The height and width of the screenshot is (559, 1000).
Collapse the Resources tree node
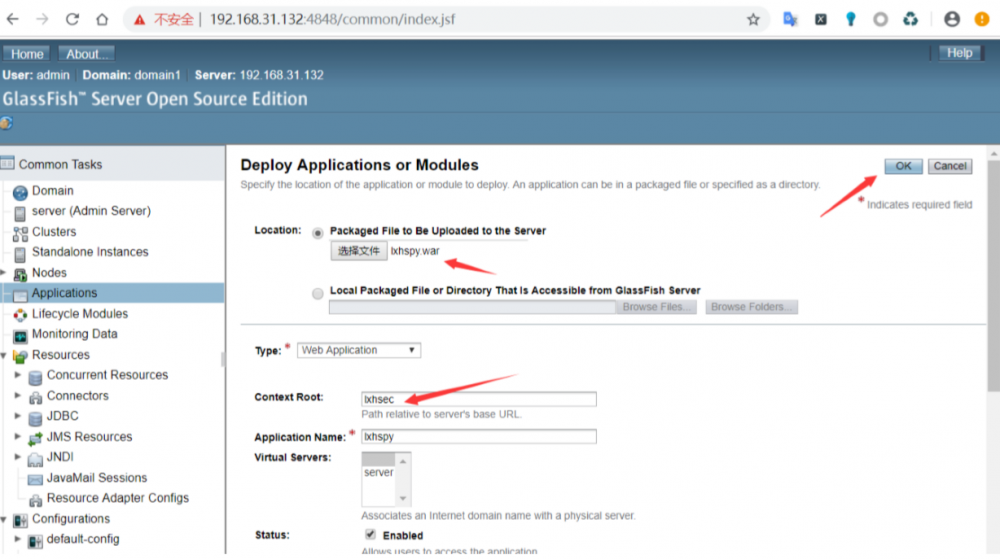4,355
